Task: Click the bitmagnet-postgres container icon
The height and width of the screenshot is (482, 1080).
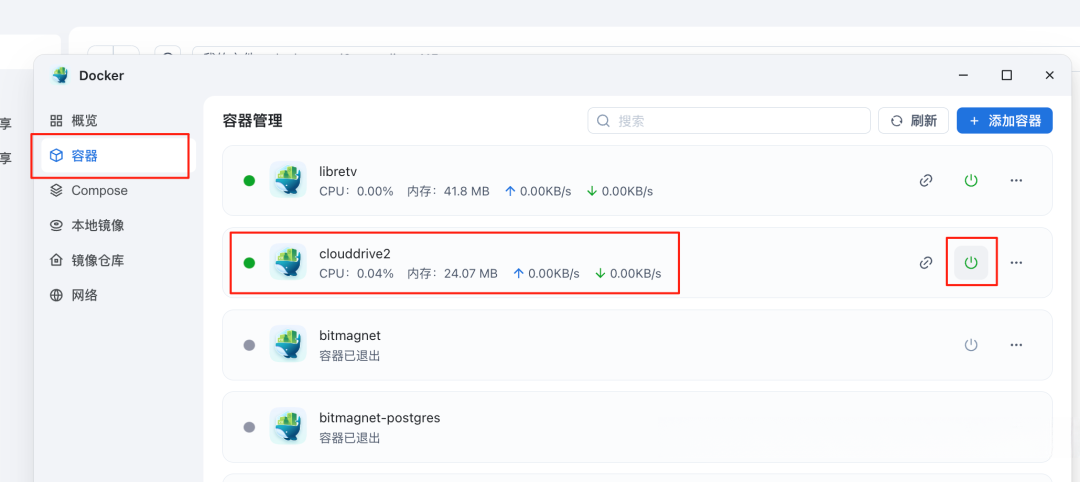Action: tap(288, 426)
